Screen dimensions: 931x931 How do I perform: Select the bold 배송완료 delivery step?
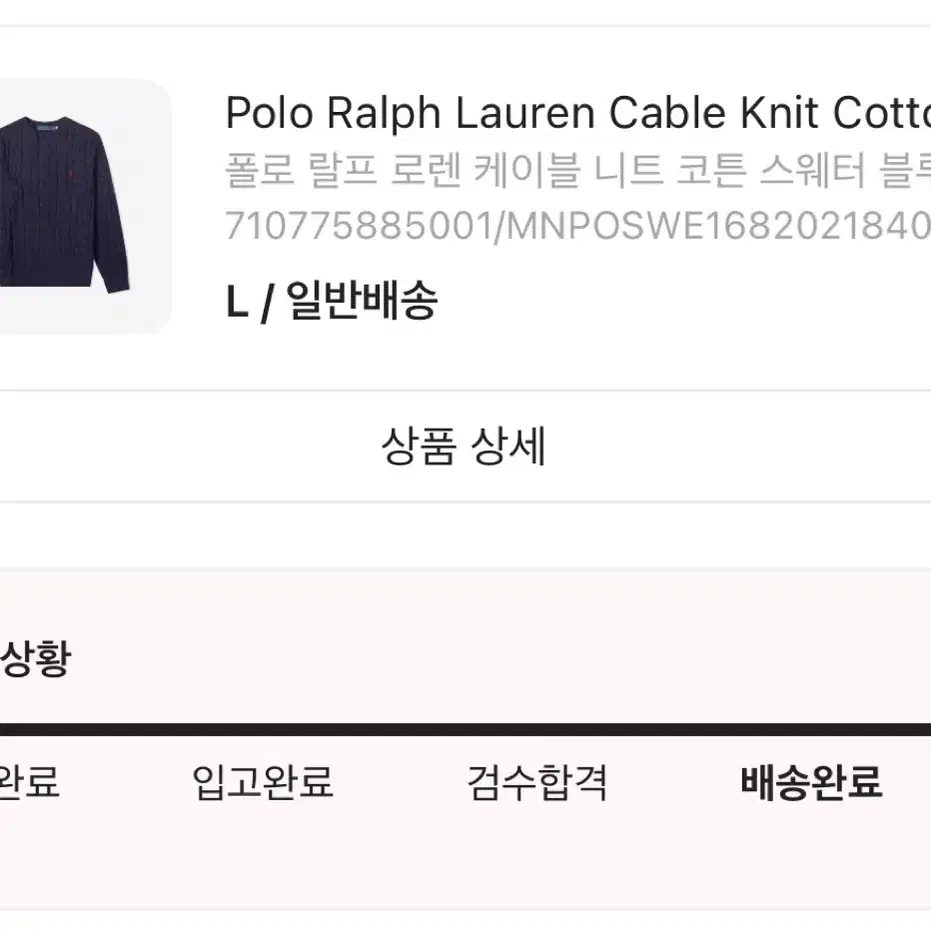pos(811,781)
